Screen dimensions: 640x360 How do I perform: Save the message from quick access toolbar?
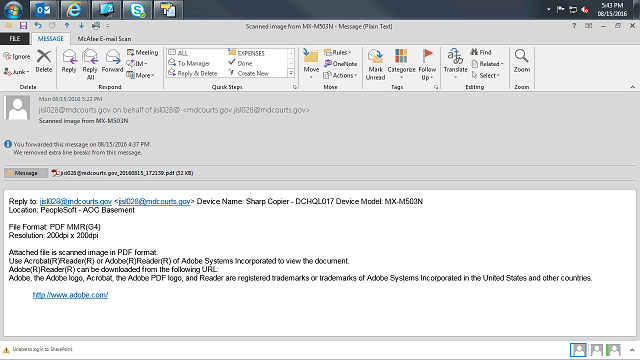[23, 26]
